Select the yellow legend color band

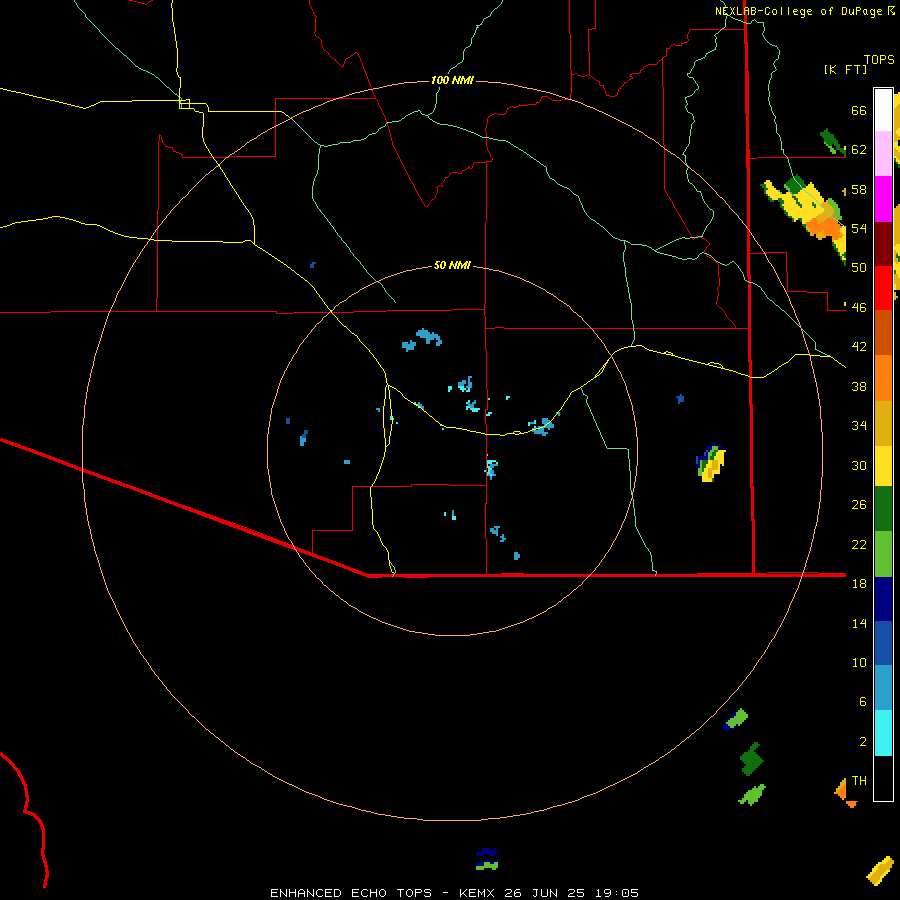point(883,466)
